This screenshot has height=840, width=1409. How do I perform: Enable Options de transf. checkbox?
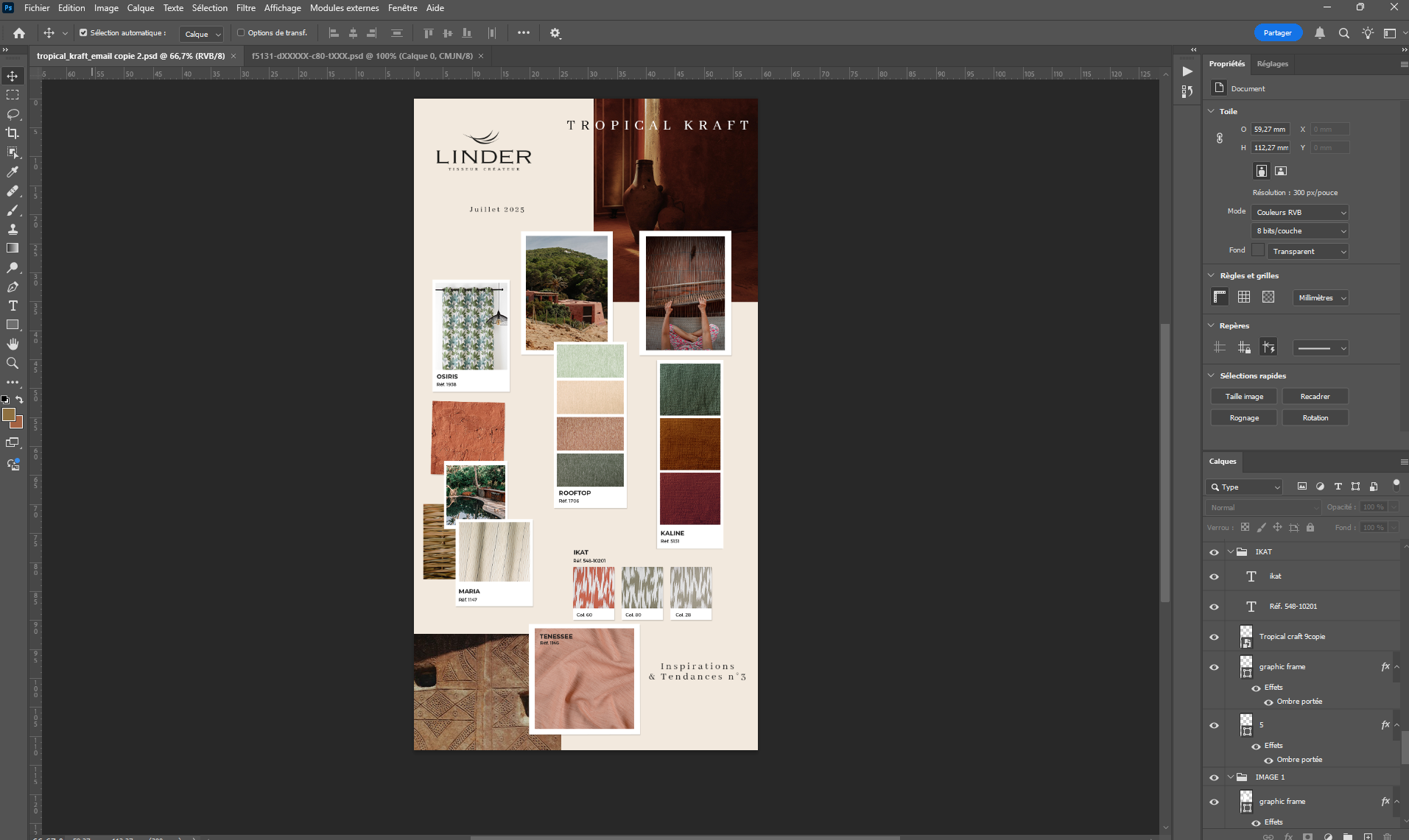click(x=241, y=32)
